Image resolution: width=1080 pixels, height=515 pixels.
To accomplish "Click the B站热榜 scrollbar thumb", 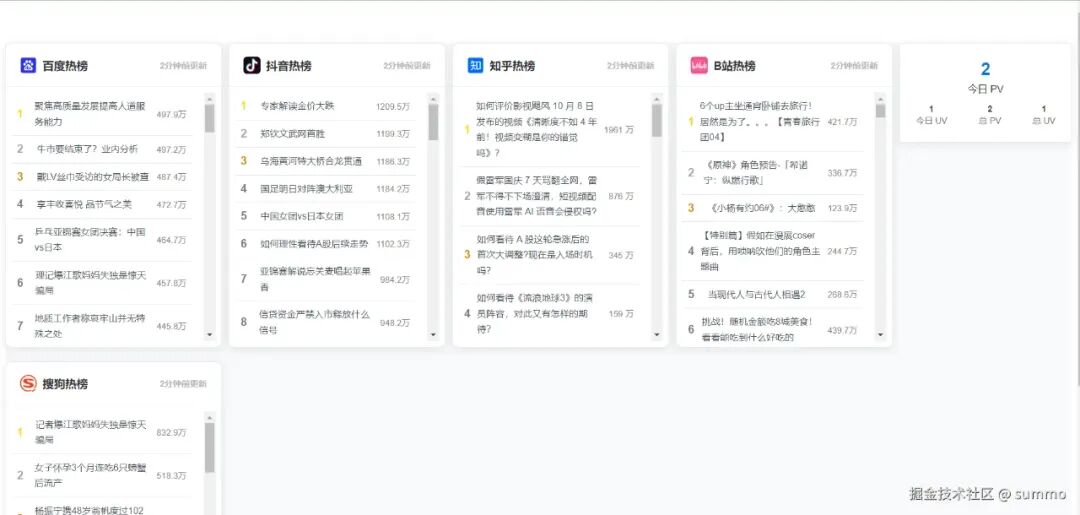I will (880, 112).
